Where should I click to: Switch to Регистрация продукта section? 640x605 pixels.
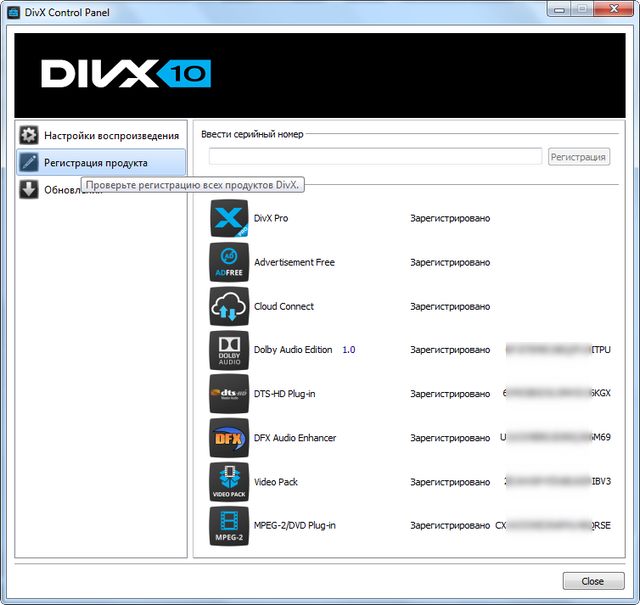click(96, 162)
